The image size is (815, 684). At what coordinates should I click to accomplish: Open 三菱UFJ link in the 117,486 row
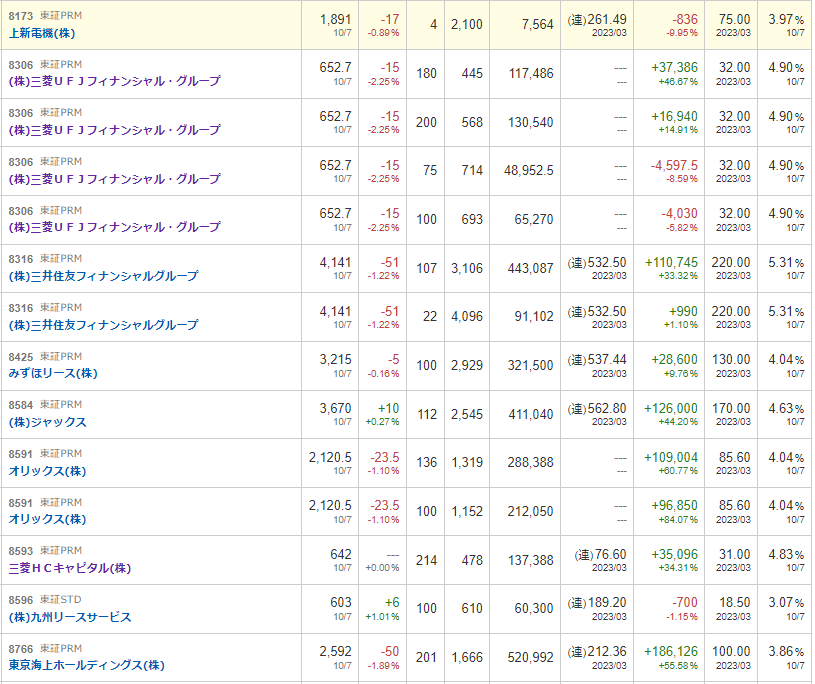tap(114, 81)
